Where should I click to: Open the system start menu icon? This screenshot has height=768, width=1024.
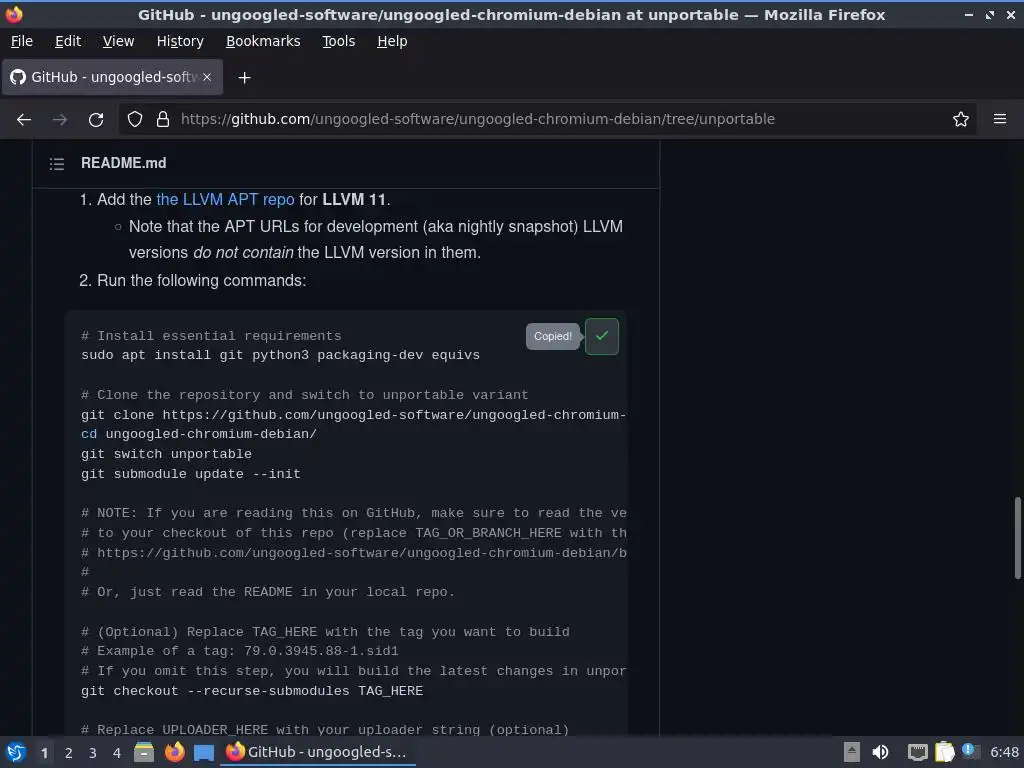click(x=16, y=752)
